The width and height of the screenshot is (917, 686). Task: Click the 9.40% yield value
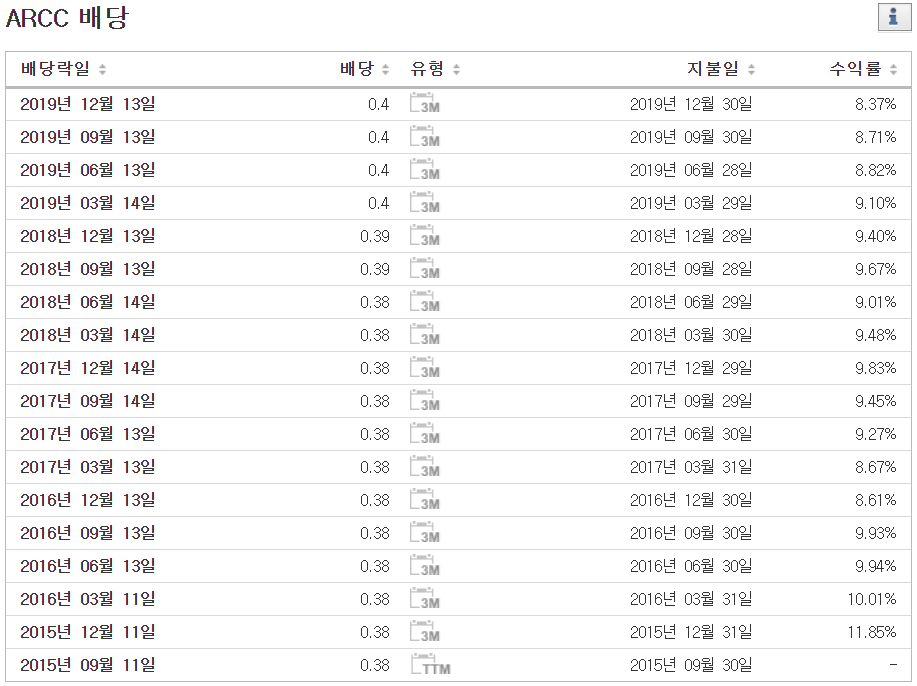click(875, 236)
